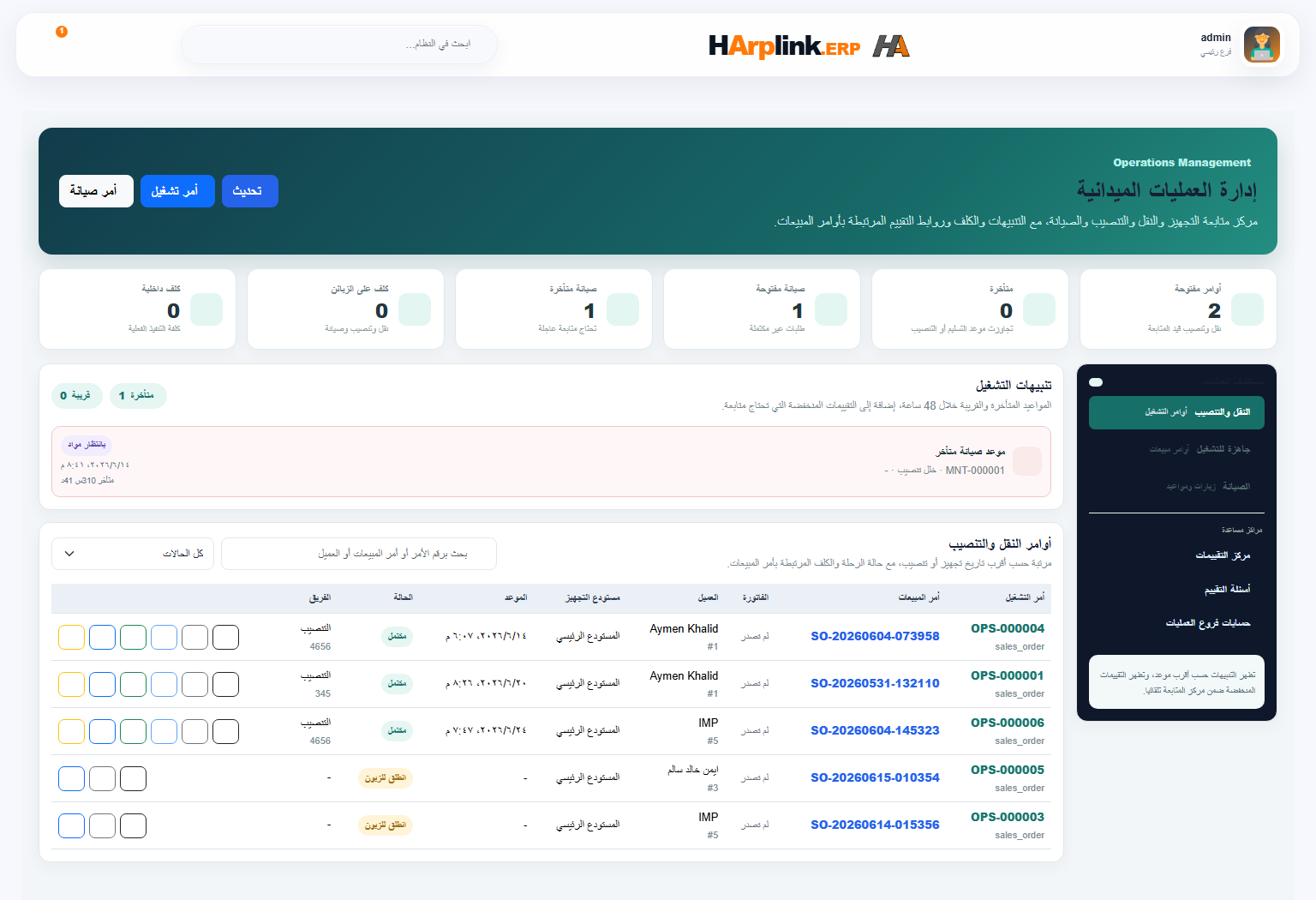
Task: Open sales order SO-20260531-132110
Action: click(875, 683)
